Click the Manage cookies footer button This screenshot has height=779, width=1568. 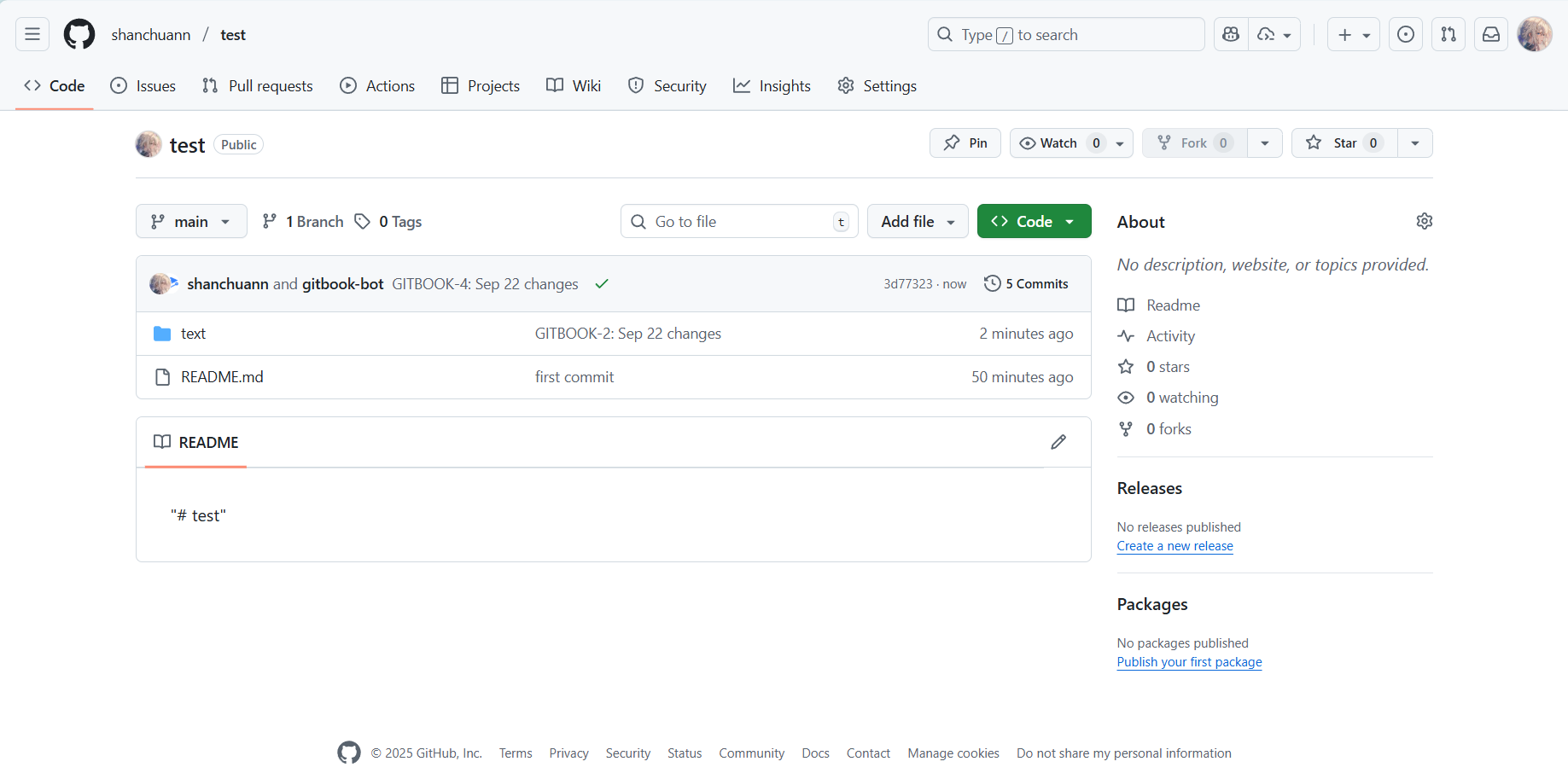click(x=953, y=753)
